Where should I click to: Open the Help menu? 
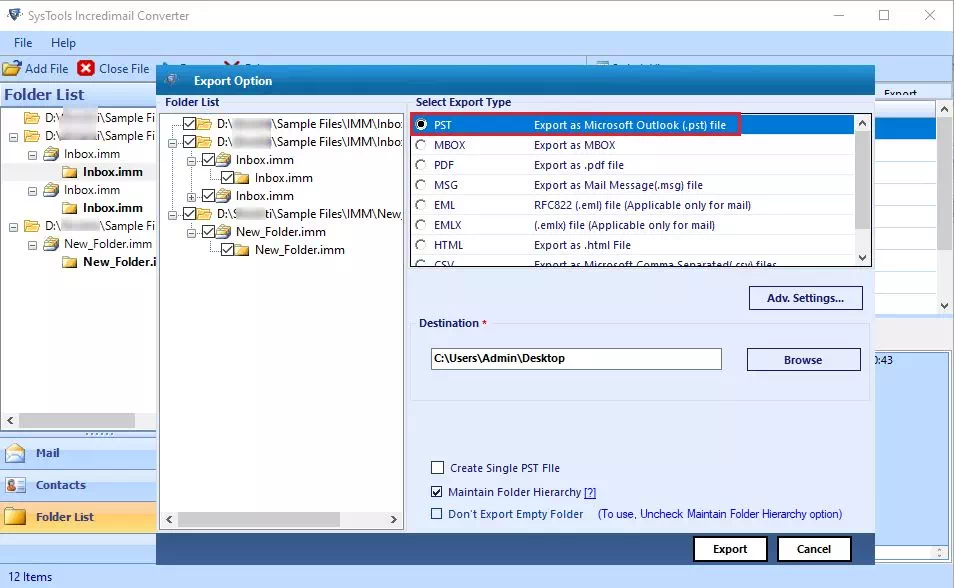click(x=63, y=43)
